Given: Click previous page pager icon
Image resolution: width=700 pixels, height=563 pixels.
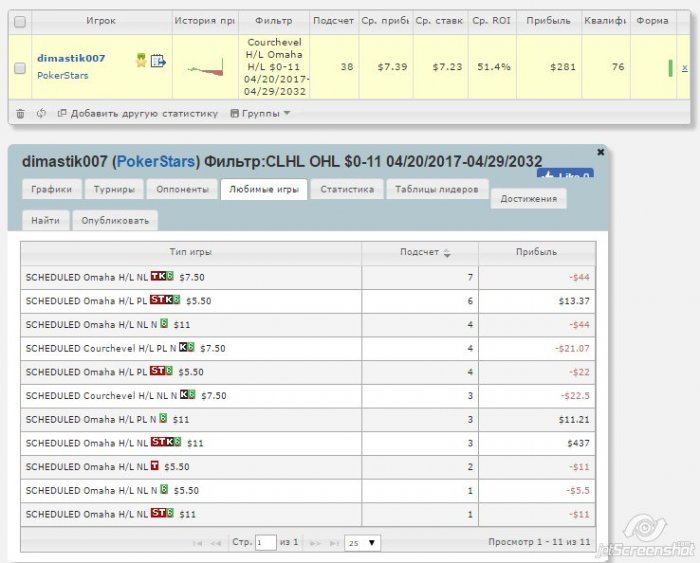Looking at the screenshot, I should [x=216, y=543].
